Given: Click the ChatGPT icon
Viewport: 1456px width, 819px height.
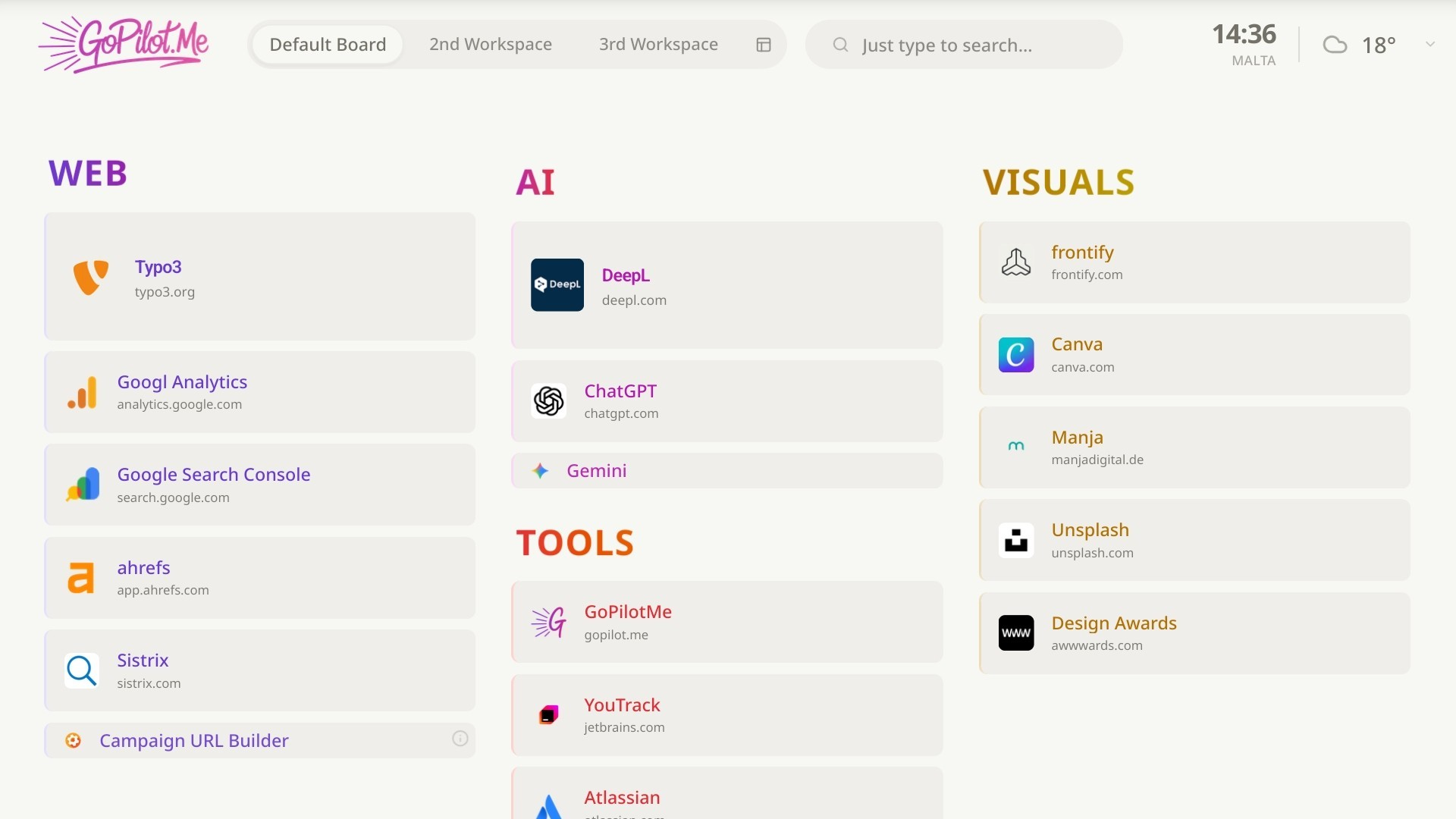Looking at the screenshot, I should (x=548, y=401).
